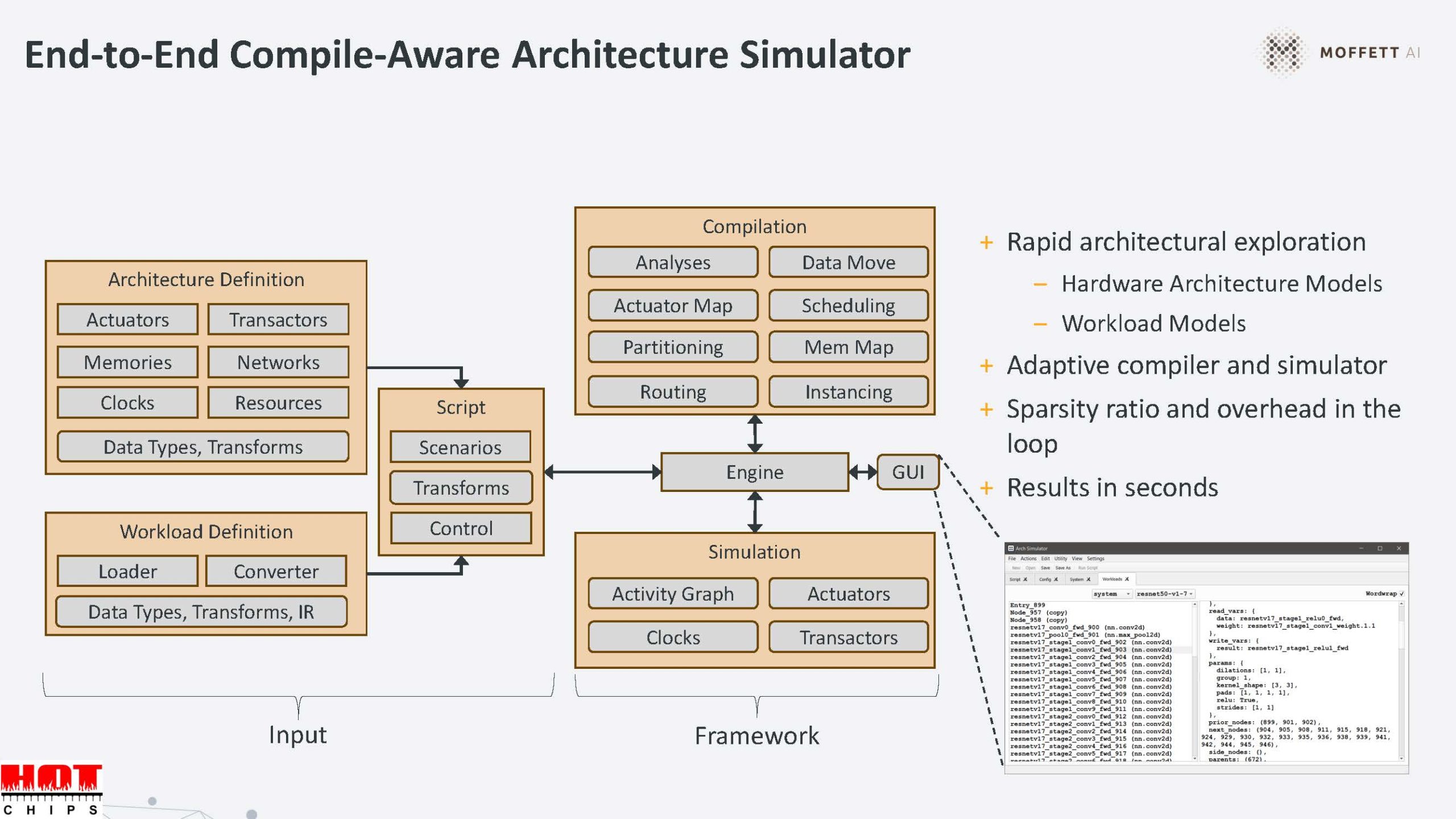1456x819 pixels.
Task: Click the GUI box in the diagram
Action: pyautogui.click(x=908, y=472)
